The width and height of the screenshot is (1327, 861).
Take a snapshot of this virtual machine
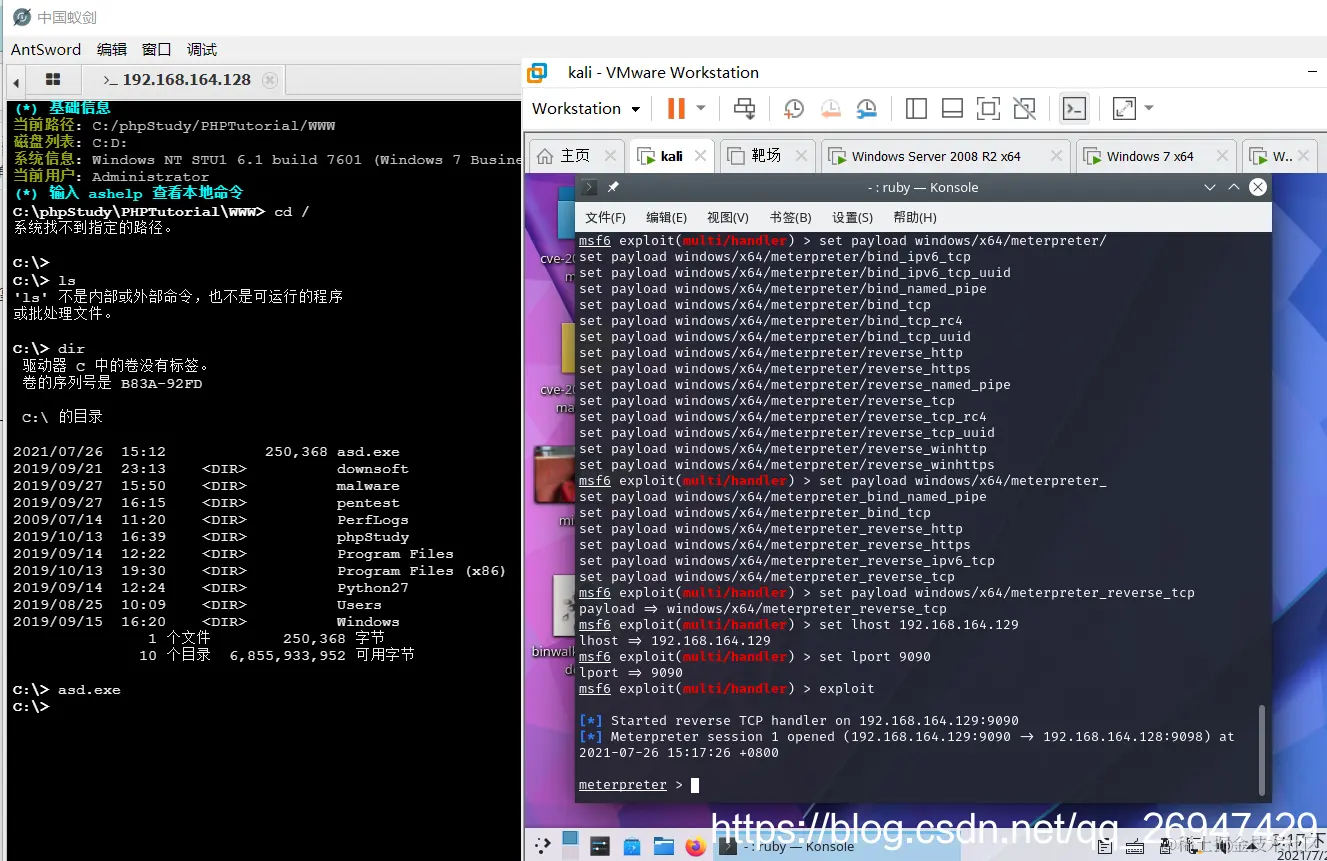(794, 108)
